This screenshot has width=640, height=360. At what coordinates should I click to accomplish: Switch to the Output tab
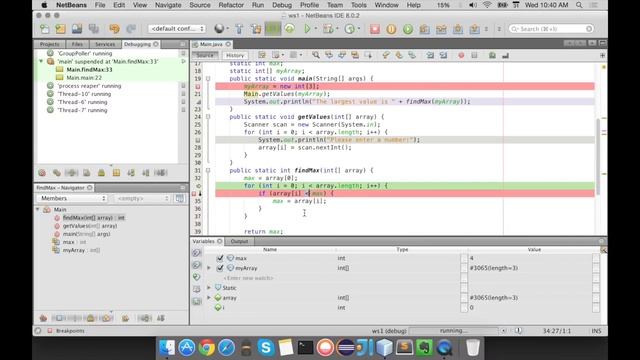tap(239, 242)
